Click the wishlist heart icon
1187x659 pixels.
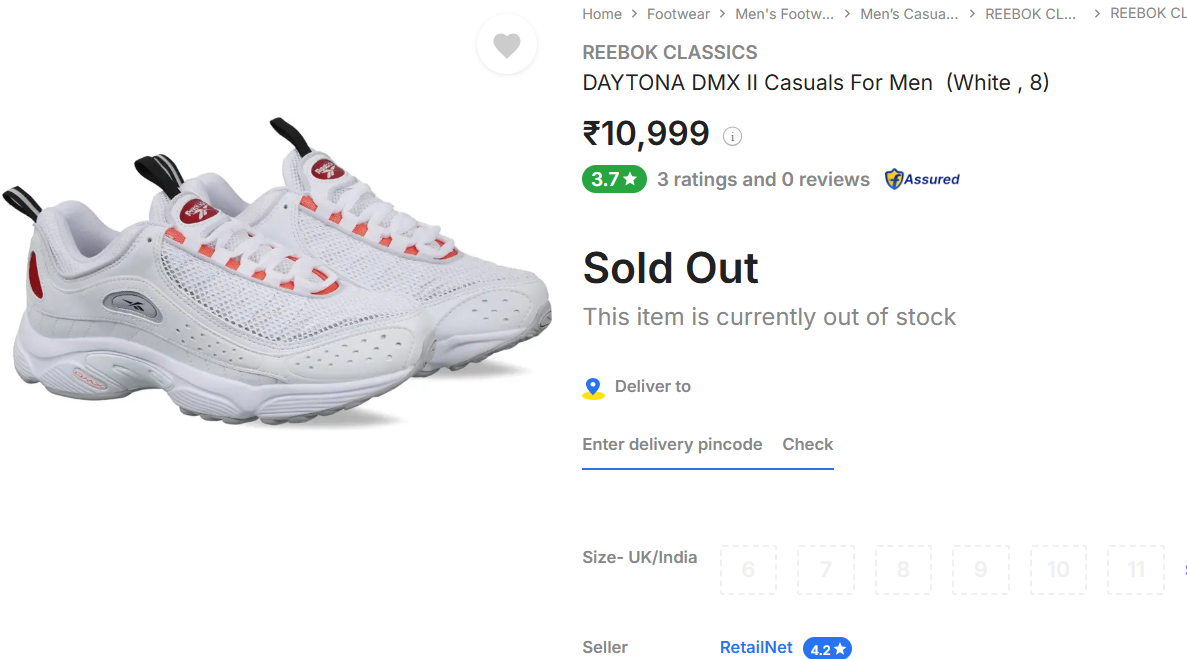[x=507, y=45]
